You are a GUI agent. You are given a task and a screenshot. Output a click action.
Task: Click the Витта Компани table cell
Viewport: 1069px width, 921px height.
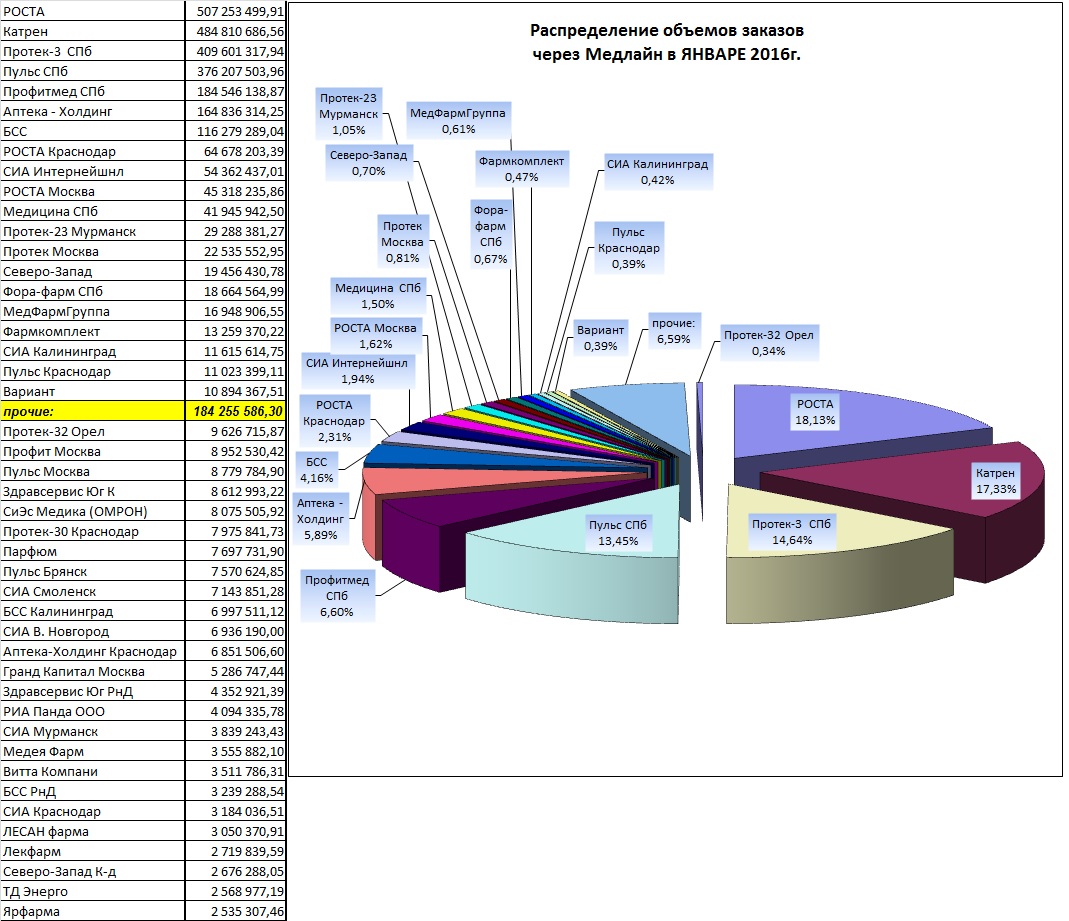coord(92,772)
